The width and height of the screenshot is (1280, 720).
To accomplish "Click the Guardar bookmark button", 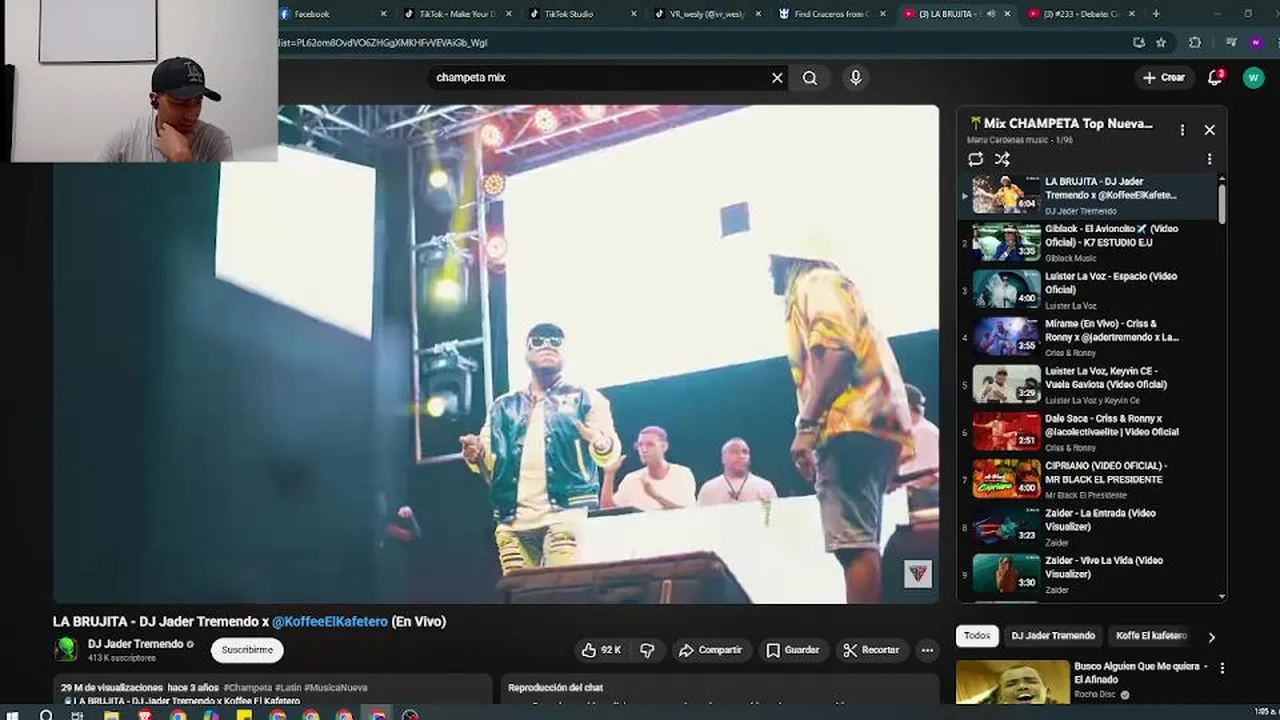I will click(x=793, y=650).
